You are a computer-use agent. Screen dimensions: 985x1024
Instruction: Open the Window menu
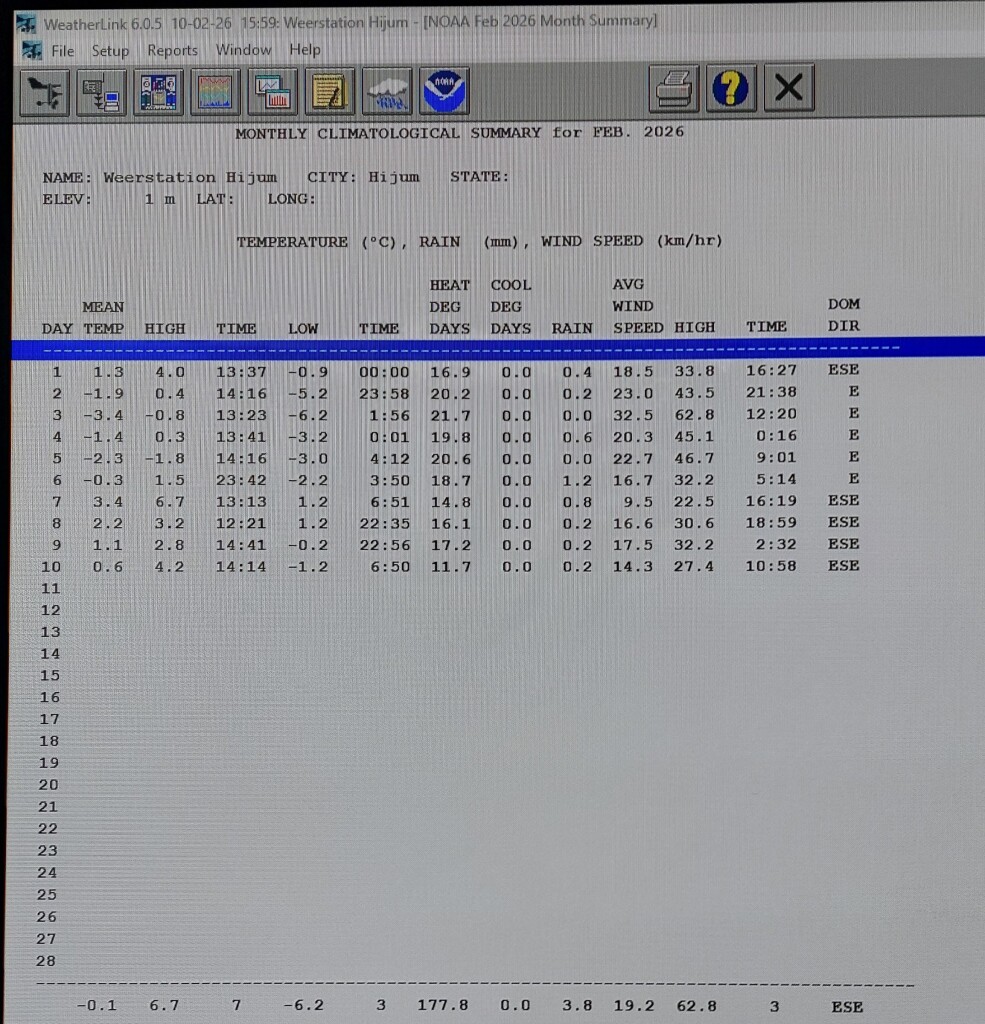pos(243,49)
